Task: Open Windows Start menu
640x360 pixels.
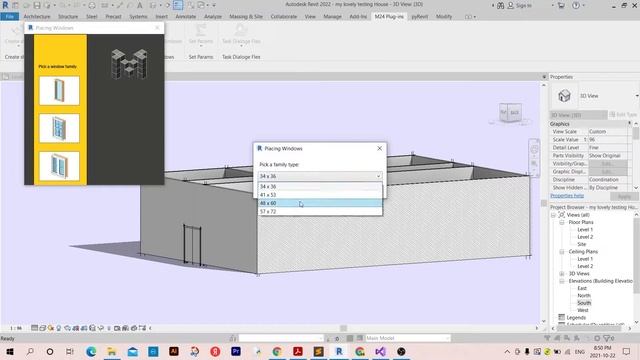Action: click(x=10, y=351)
